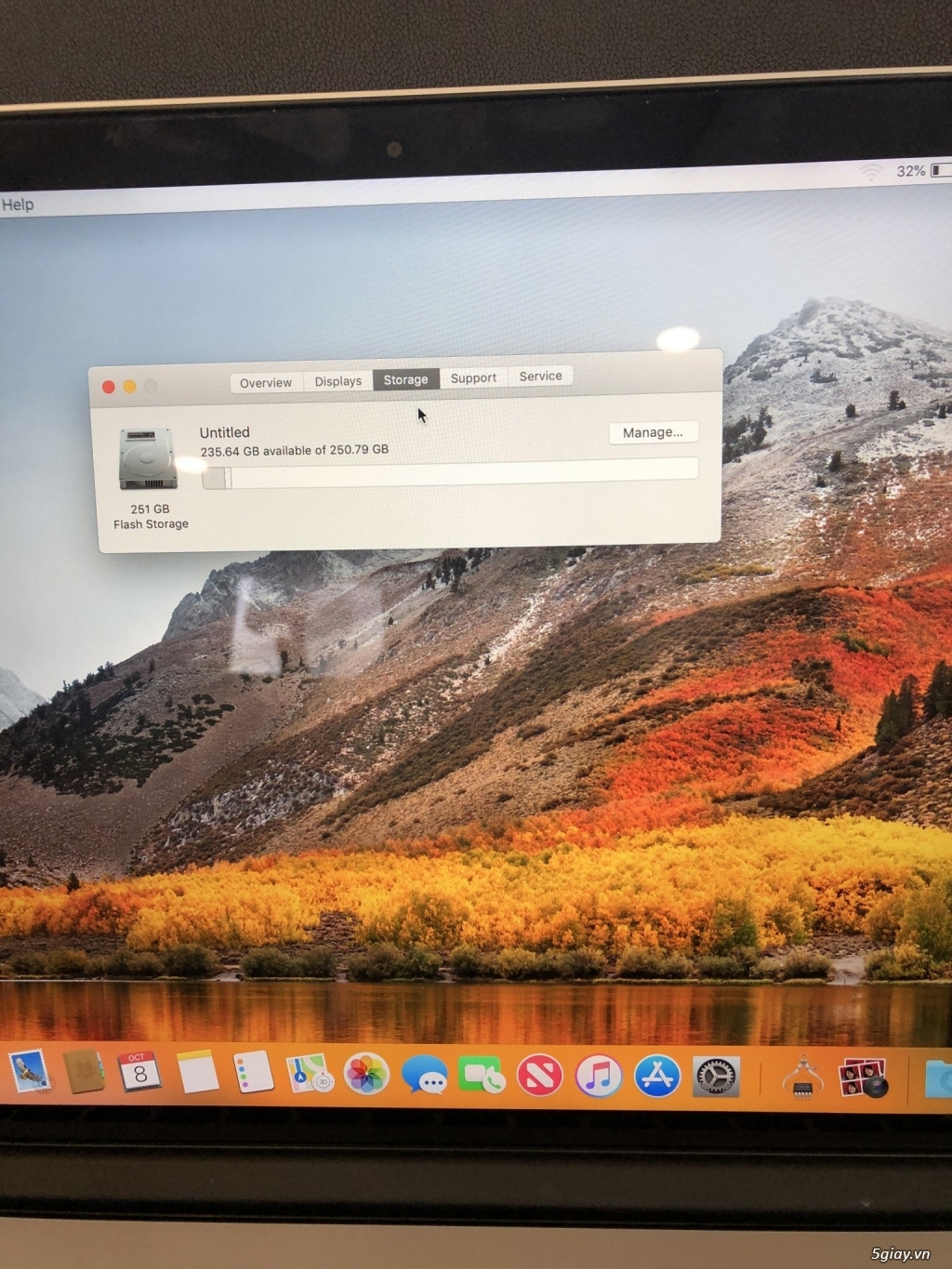The width and height of the screenshot is (952, 1269).
Task: Open the Notes app in the Dock
Action: click(x=196, y=1072)
